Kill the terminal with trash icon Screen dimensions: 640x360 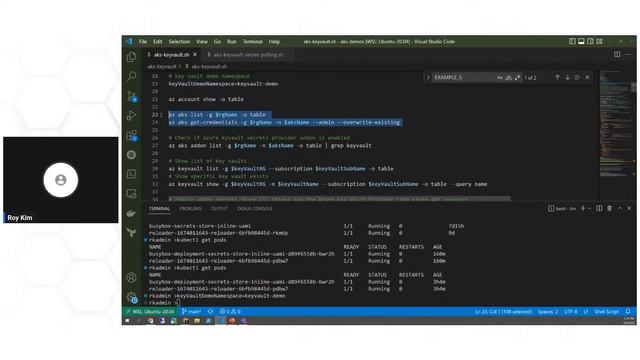point(609,209)
